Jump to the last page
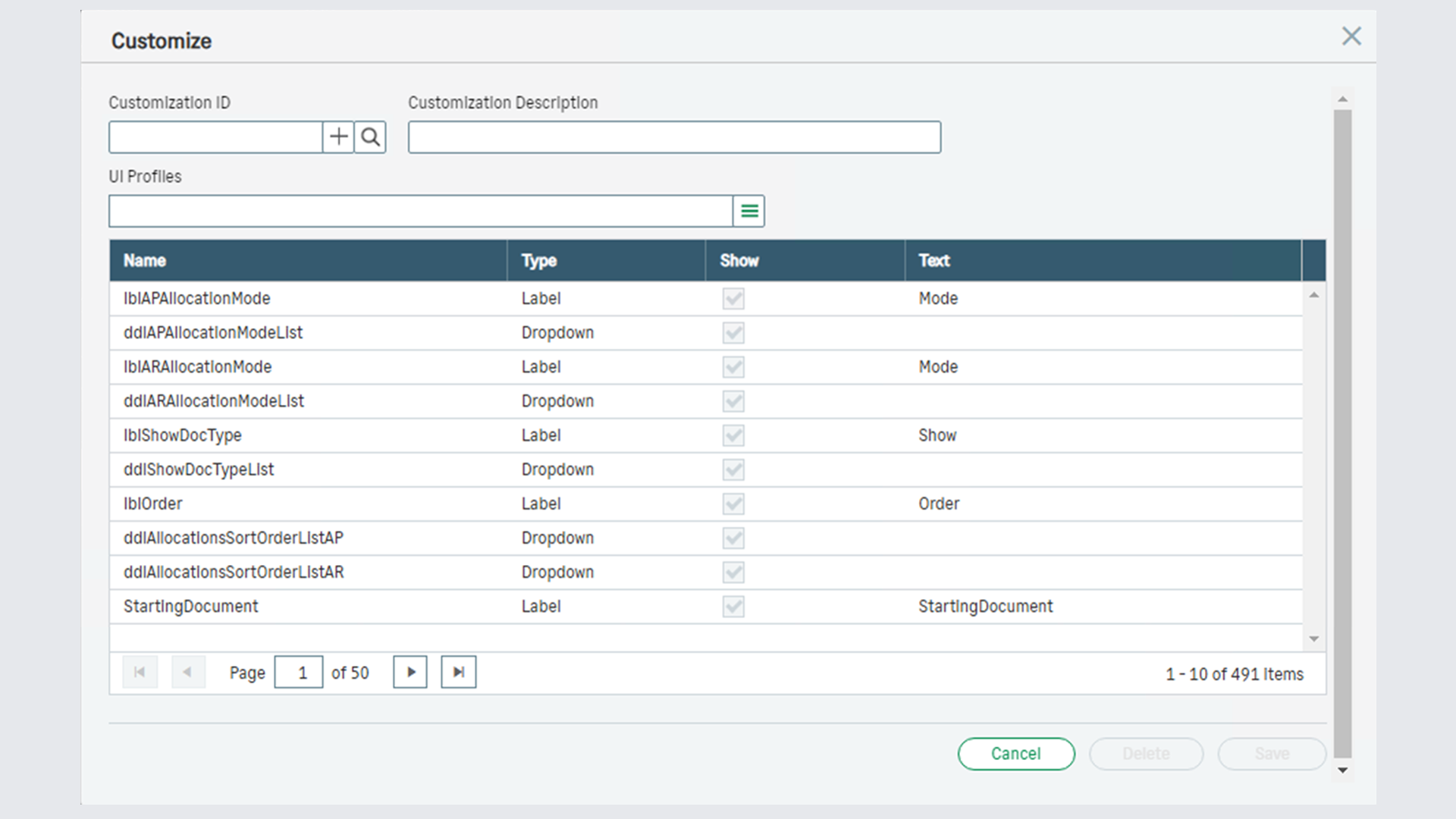Image resolution: width=1456 pixels, height=819 pixels. [458, 672]
